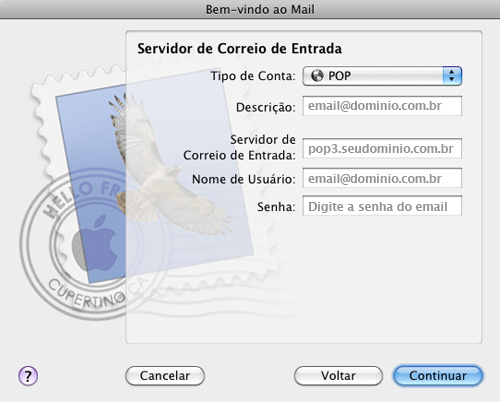Click the 'Tipo de Conta:' label
Image resolution: width=500 pixels, height=402 pixels.
pos(253,76)
